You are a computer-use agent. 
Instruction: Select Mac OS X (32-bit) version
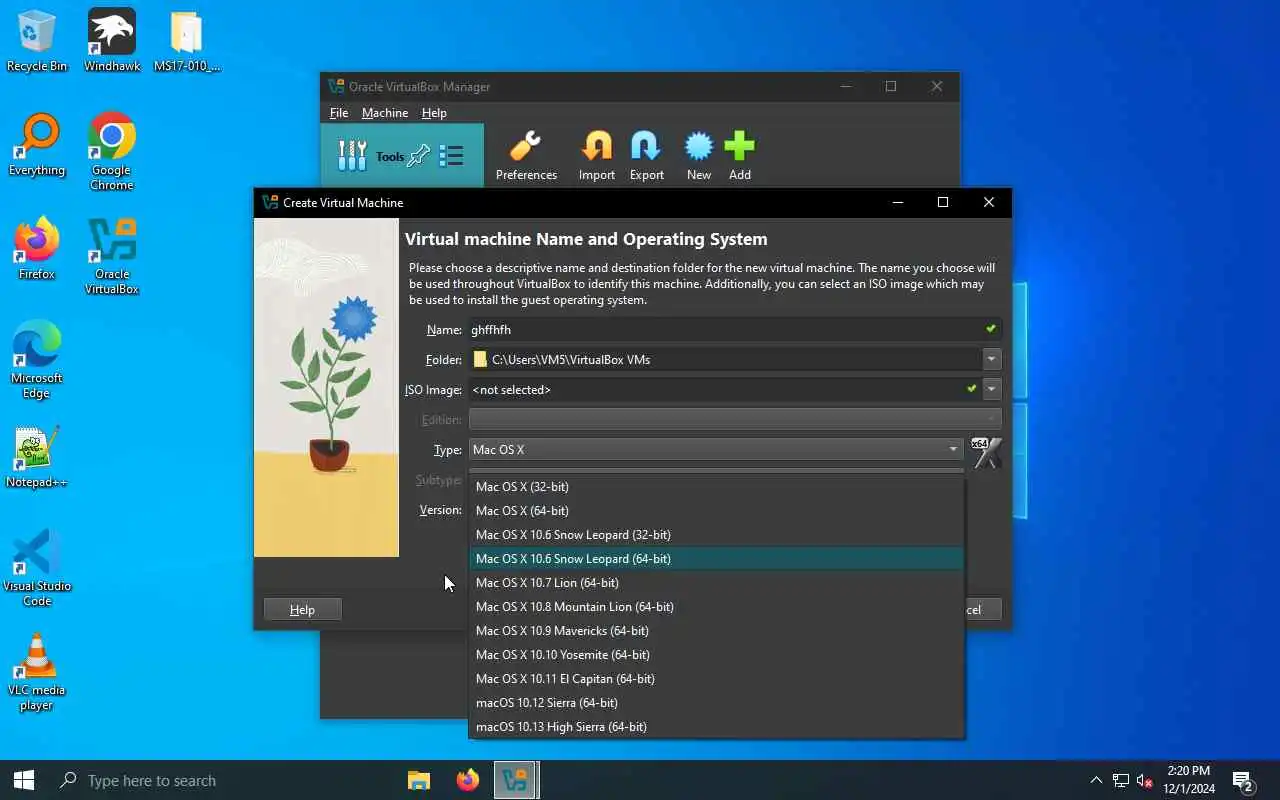(716, 486)
